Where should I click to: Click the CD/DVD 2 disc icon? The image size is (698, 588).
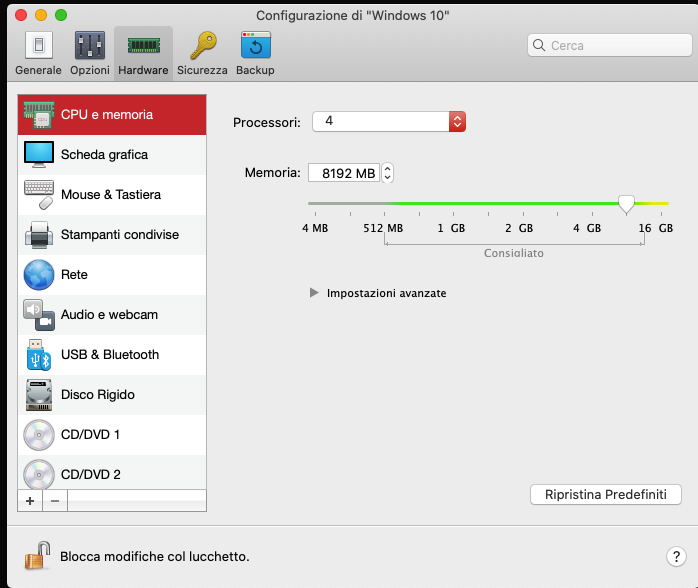click(39, 474)
